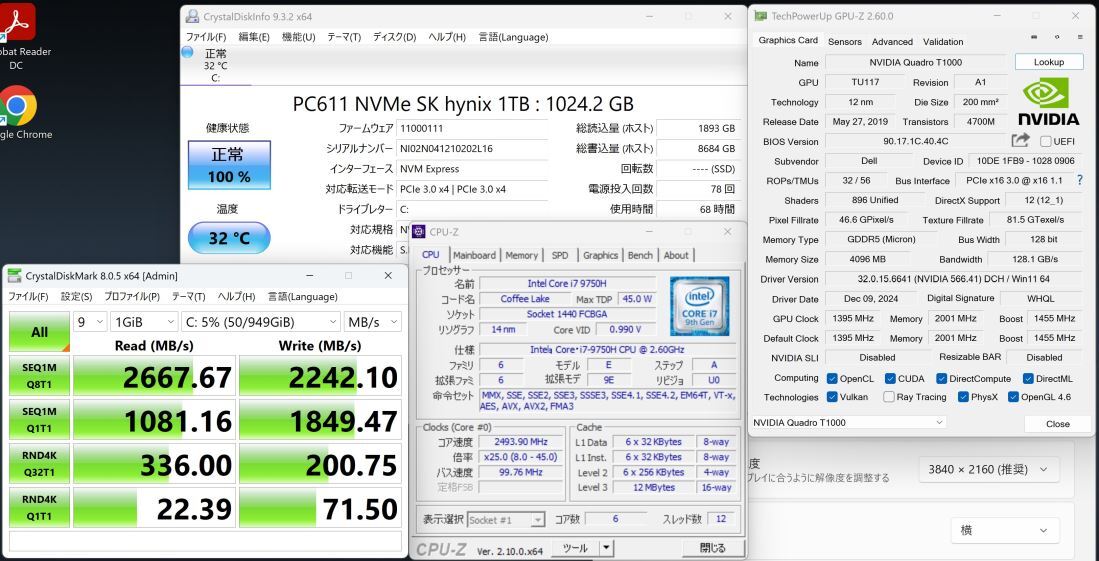Toggle the Ray Tracing checkbox
Viewport: 1099px width, 561px height.
coord(889,397)
